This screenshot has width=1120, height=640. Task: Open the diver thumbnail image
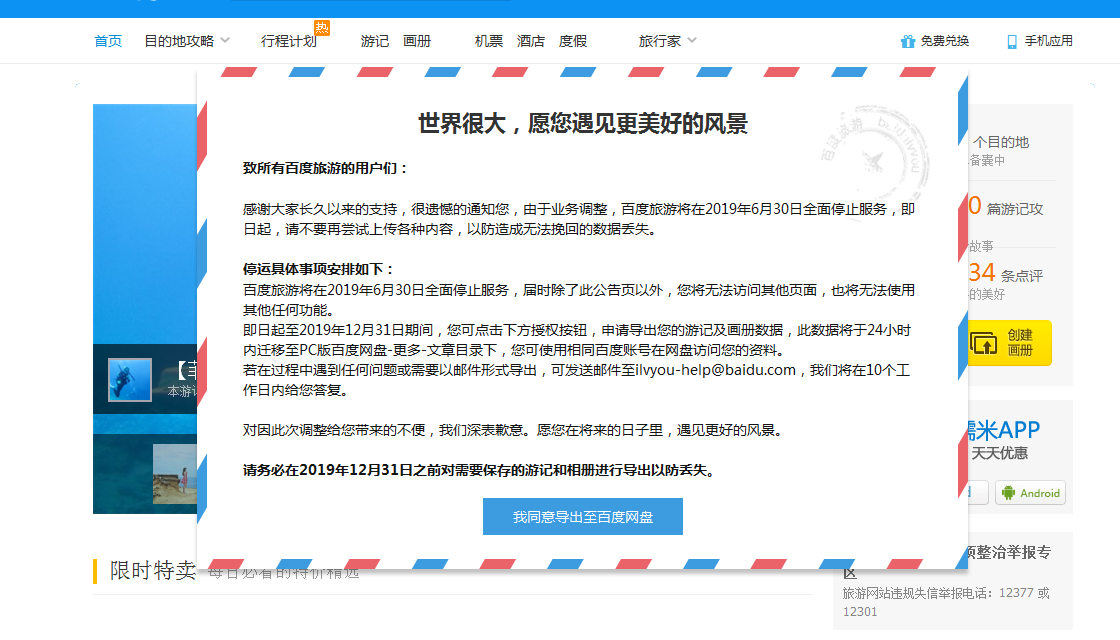tap(129, 379)
